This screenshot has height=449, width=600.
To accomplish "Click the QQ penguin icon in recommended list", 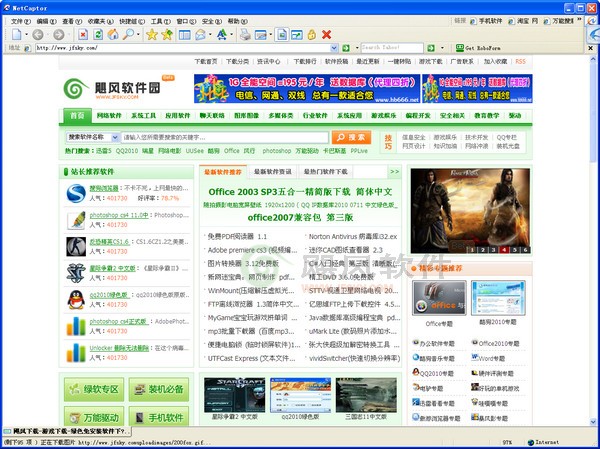I will coord(76,299).
